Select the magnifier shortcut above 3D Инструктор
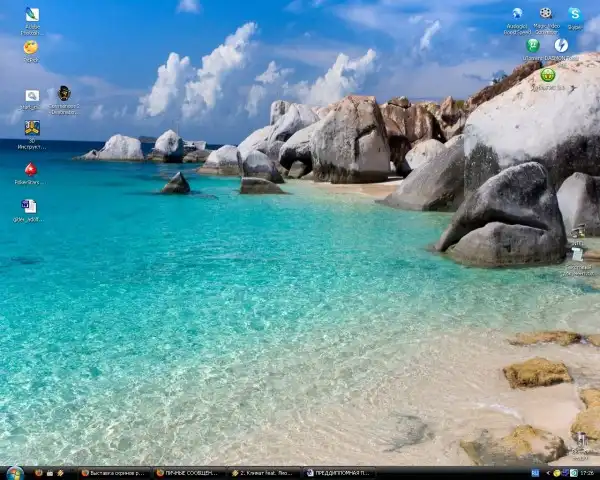 coord(32,96)
